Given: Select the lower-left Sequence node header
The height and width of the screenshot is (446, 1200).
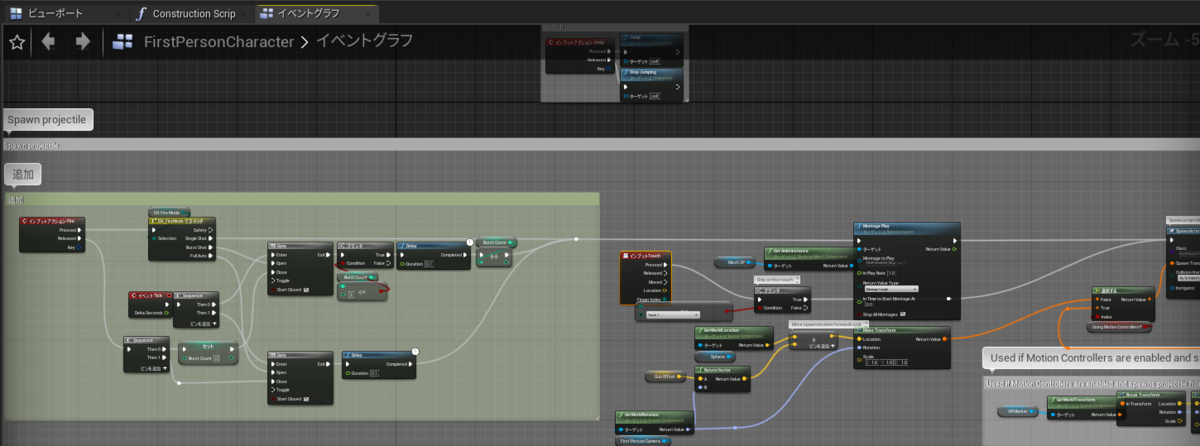Looking at the screenshot, I should [147, 340].
